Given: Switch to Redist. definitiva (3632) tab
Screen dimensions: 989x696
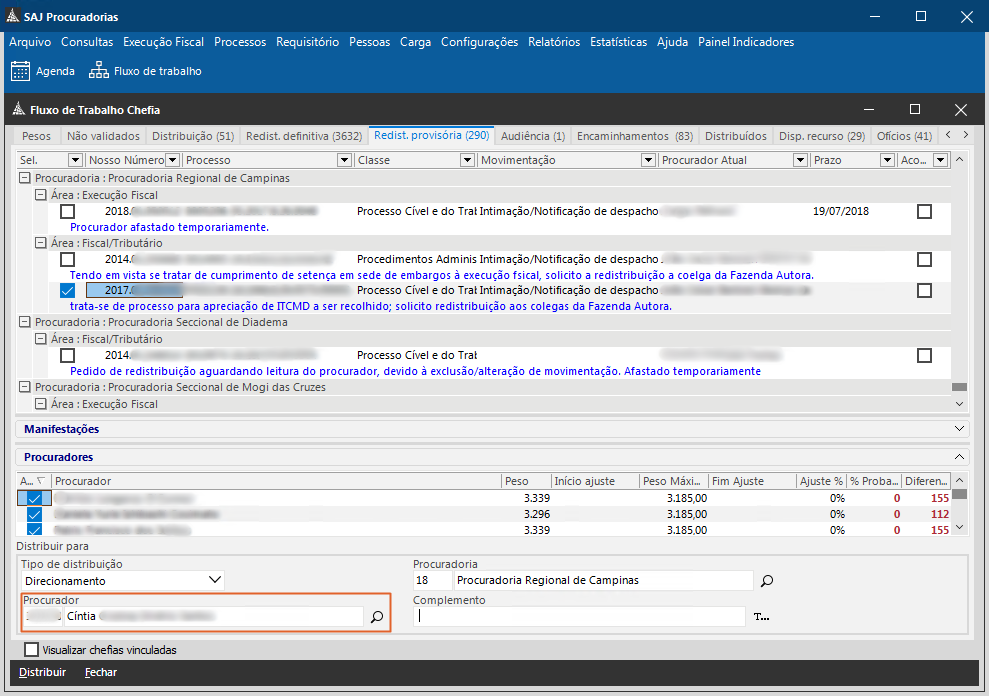Looking at the screenshot, I should [x=304, y=136].
